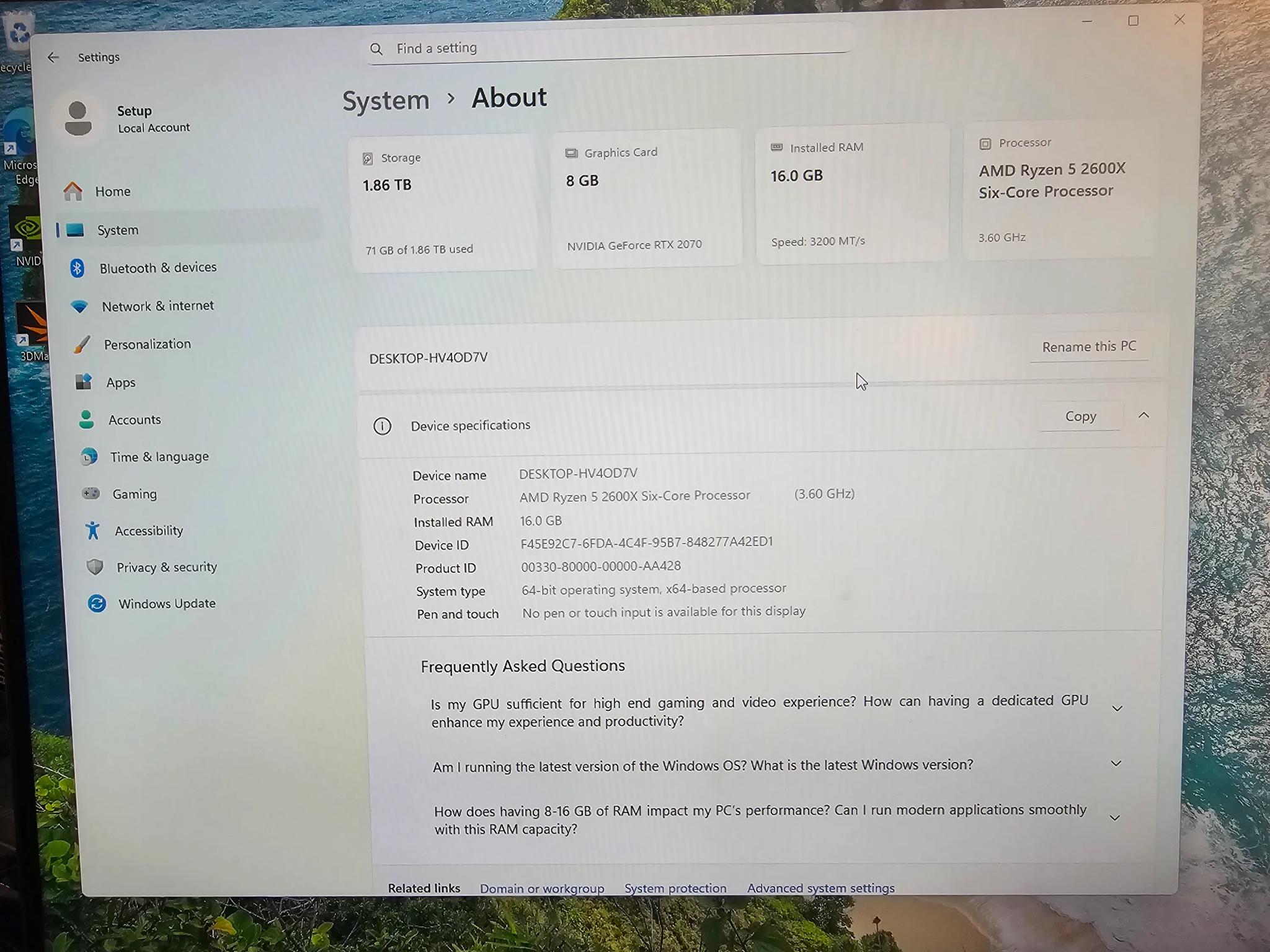This screenshot has width=1270, height=952.
Task: Click the Home house icon
Action: 73,192
